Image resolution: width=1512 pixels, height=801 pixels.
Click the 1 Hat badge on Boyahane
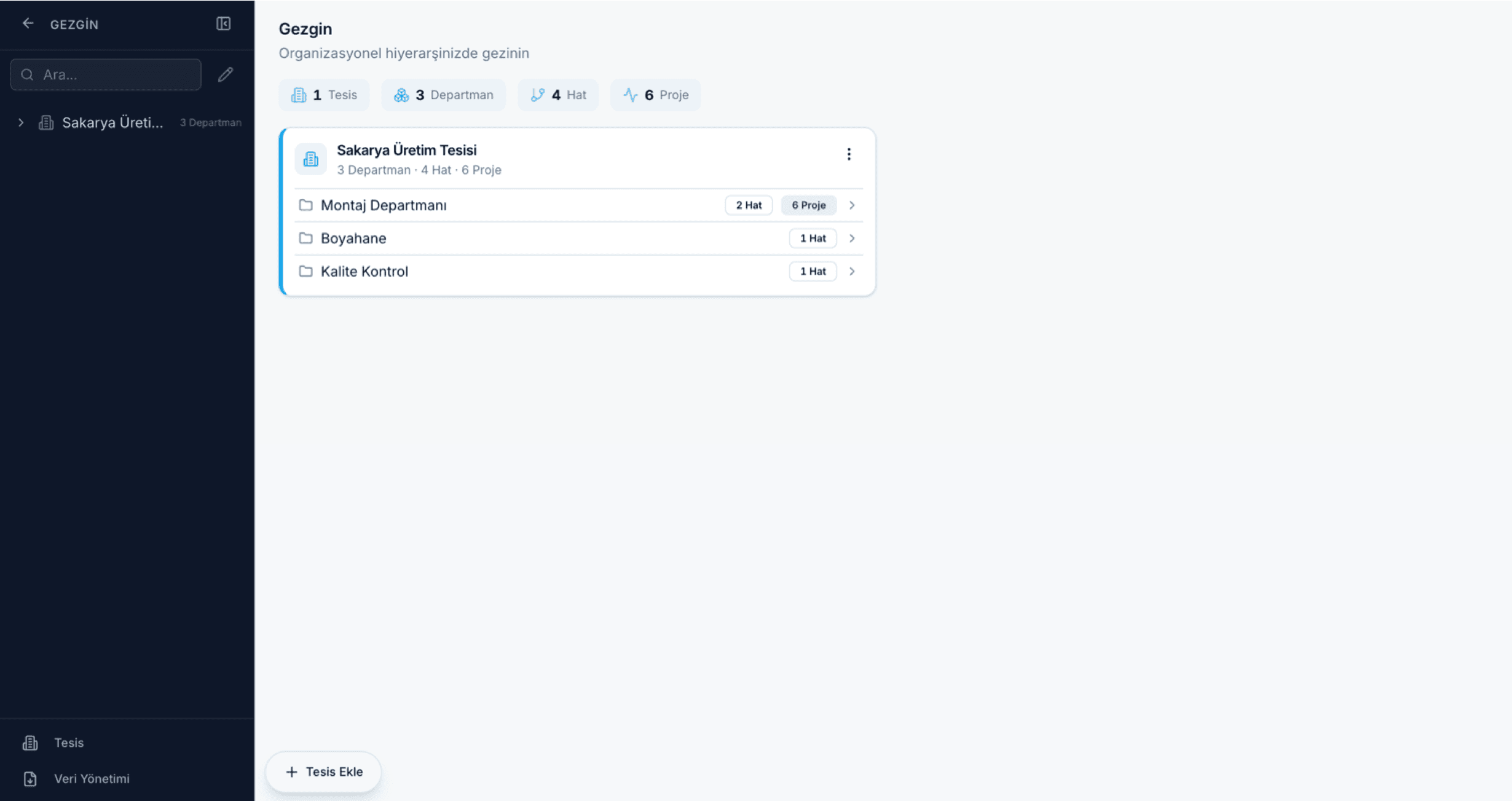pos(813,239)
